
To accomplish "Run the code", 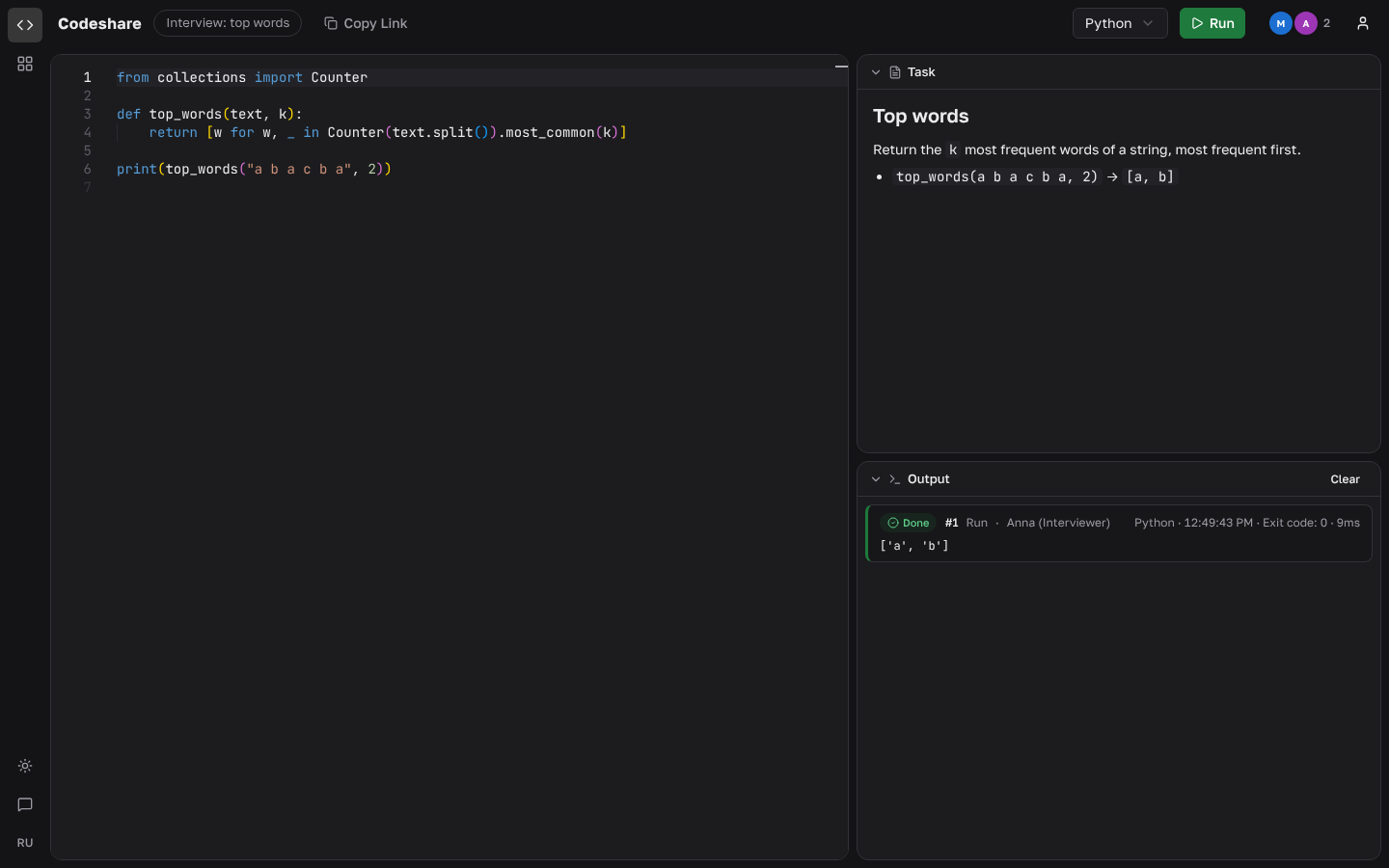I will (1212, 23).
